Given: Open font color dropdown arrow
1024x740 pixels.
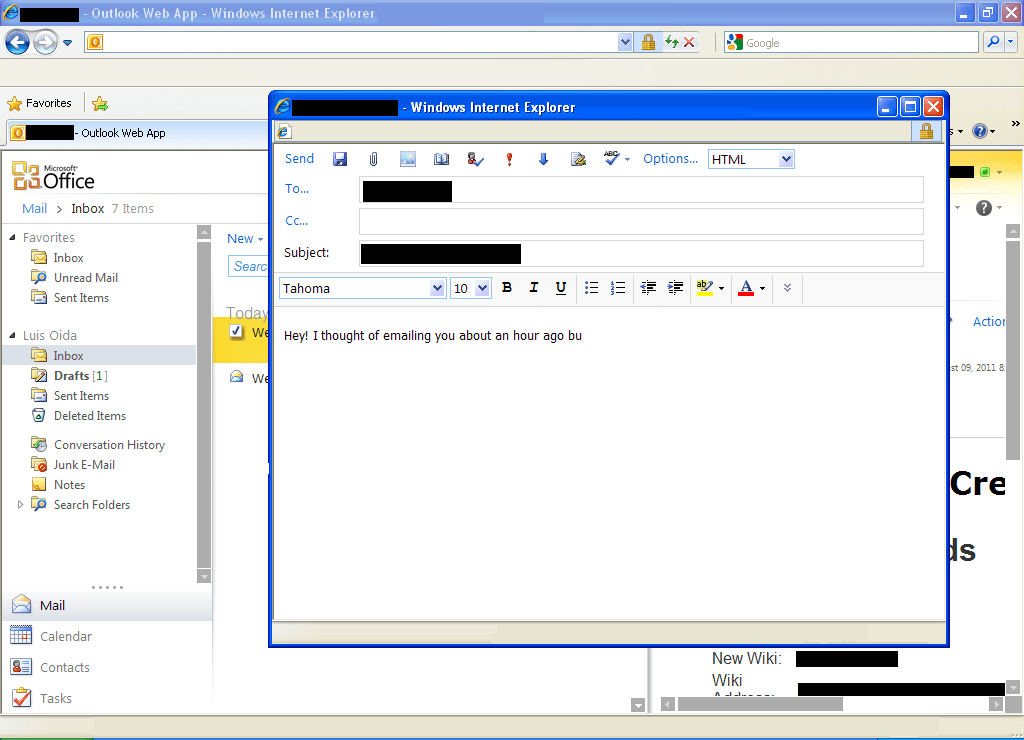Looking at the screenshot, I should pyautogui.click(x=762, y=289).
